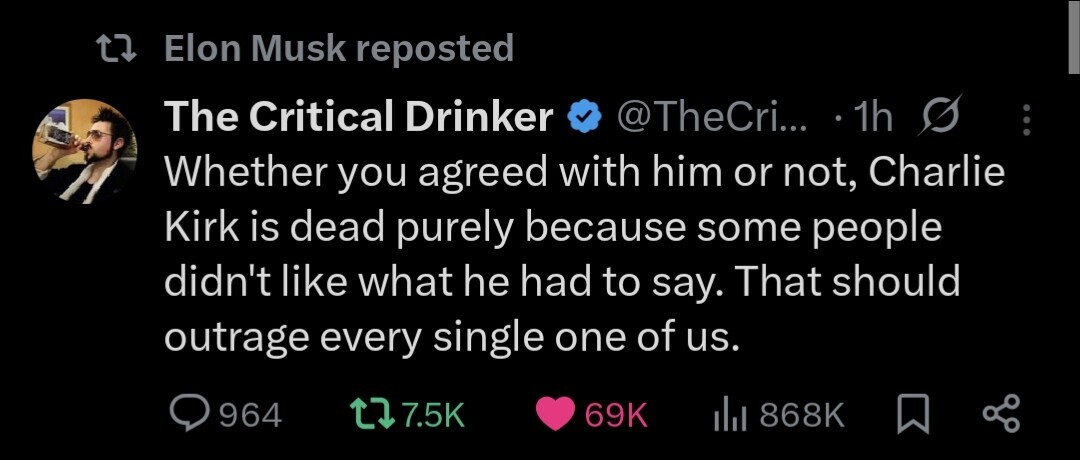Click the @TheCri... handle
The height and width of the screenshot is (460, 1080).
(711, 119)
